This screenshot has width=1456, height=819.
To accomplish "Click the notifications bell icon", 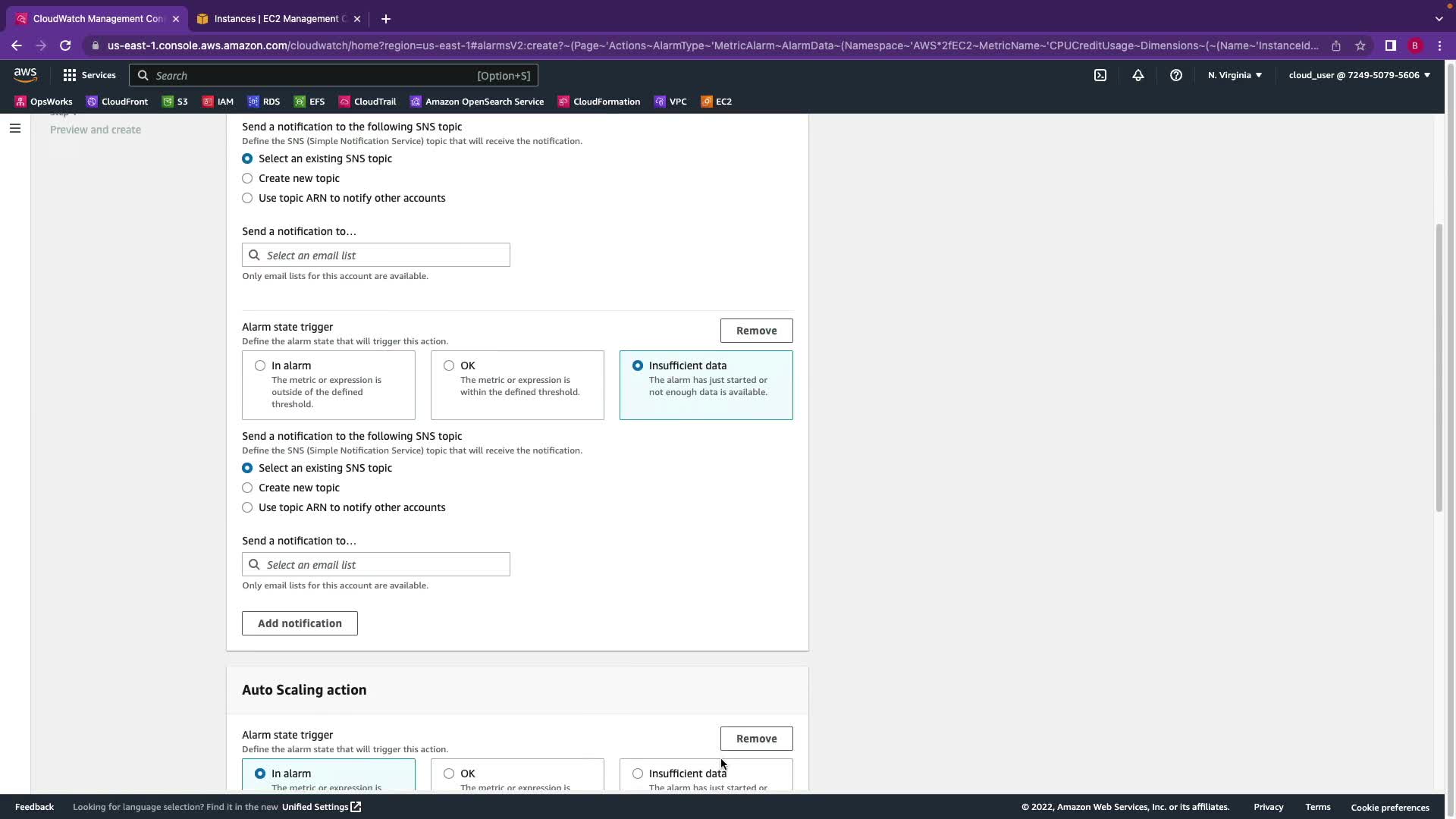I will [x=1138, y=75].
